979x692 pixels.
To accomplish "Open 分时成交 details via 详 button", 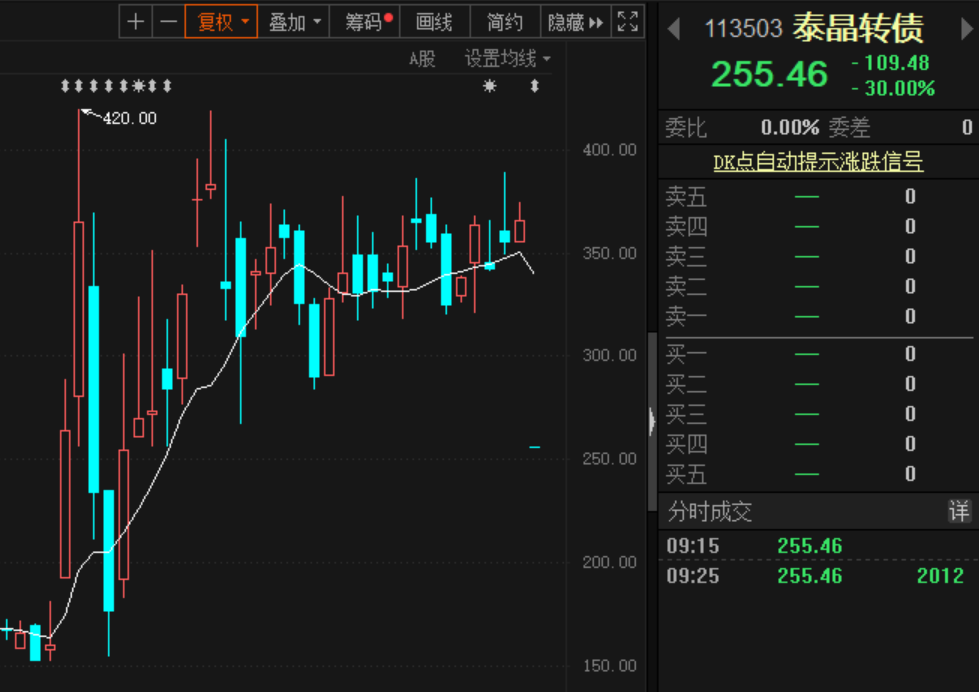I will [959, 512].
